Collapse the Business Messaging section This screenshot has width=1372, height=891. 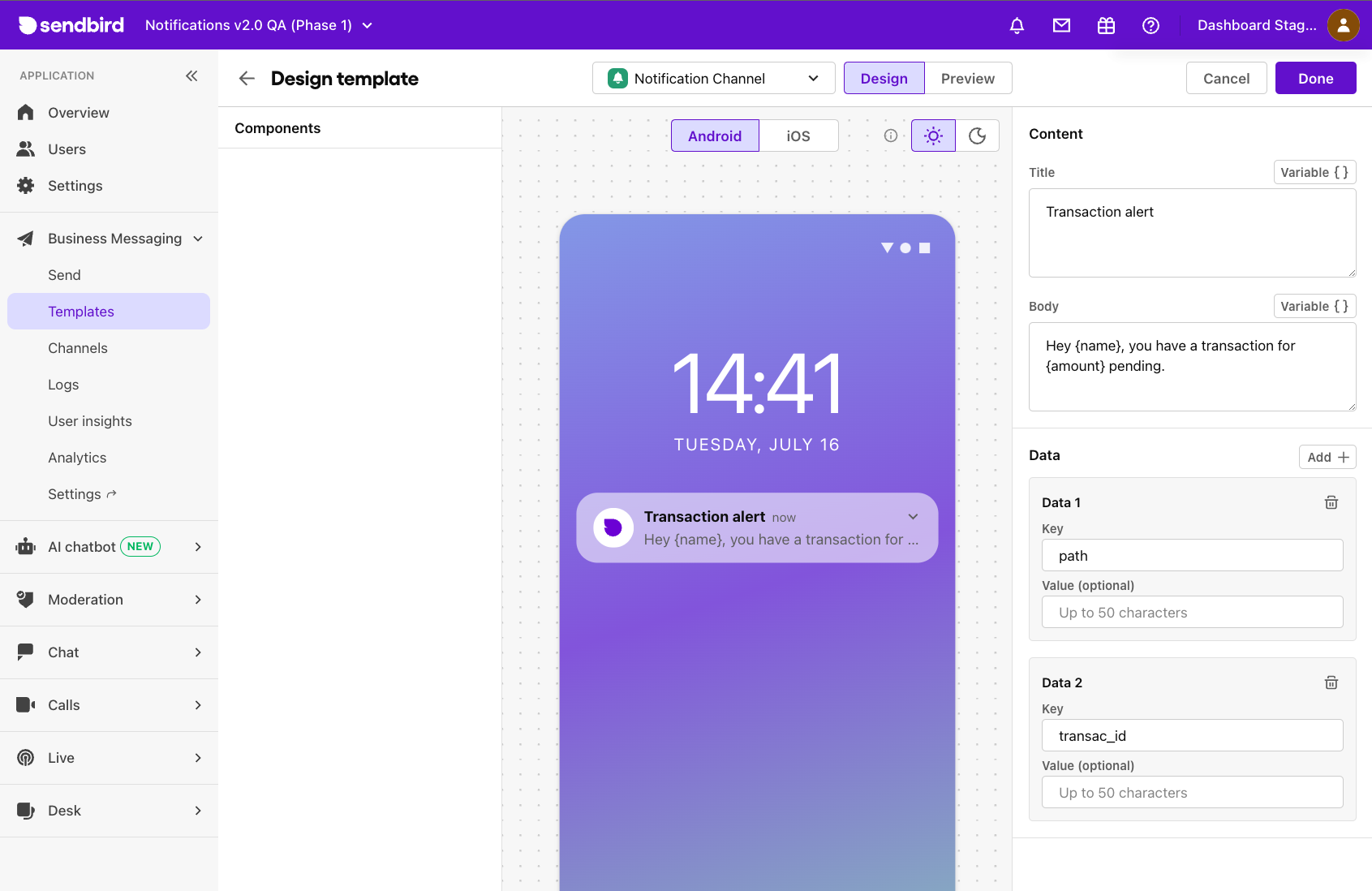coord(198,239)
